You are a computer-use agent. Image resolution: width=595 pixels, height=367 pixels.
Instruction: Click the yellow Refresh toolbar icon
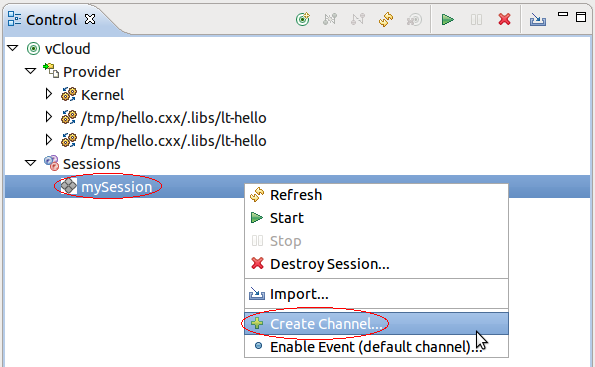pos(386,19)
